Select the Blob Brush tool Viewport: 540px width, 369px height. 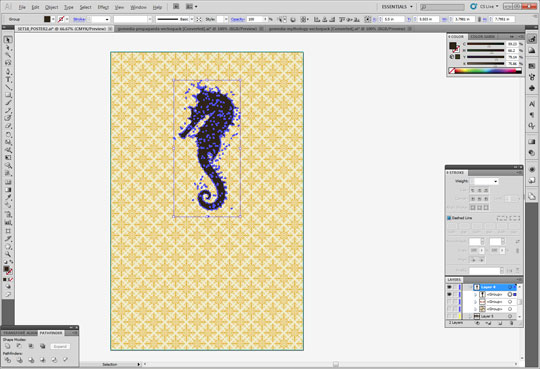tap(8, 118)
